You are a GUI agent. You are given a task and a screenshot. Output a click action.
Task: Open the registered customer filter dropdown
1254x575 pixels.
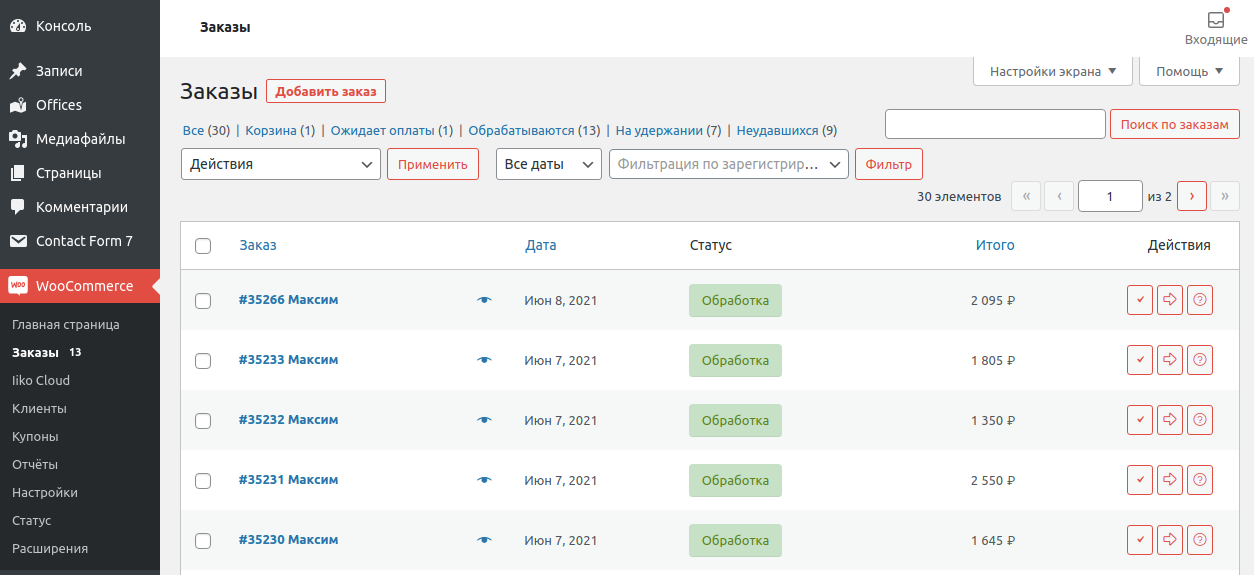point(729,164)
